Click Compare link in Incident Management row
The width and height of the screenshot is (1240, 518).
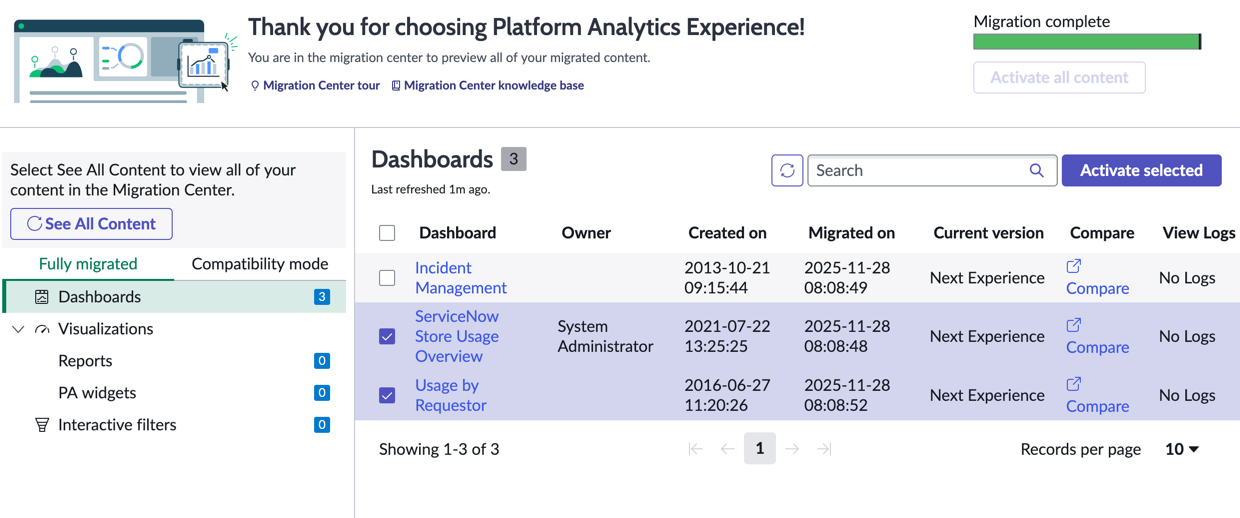click(x=1097, y=288)
